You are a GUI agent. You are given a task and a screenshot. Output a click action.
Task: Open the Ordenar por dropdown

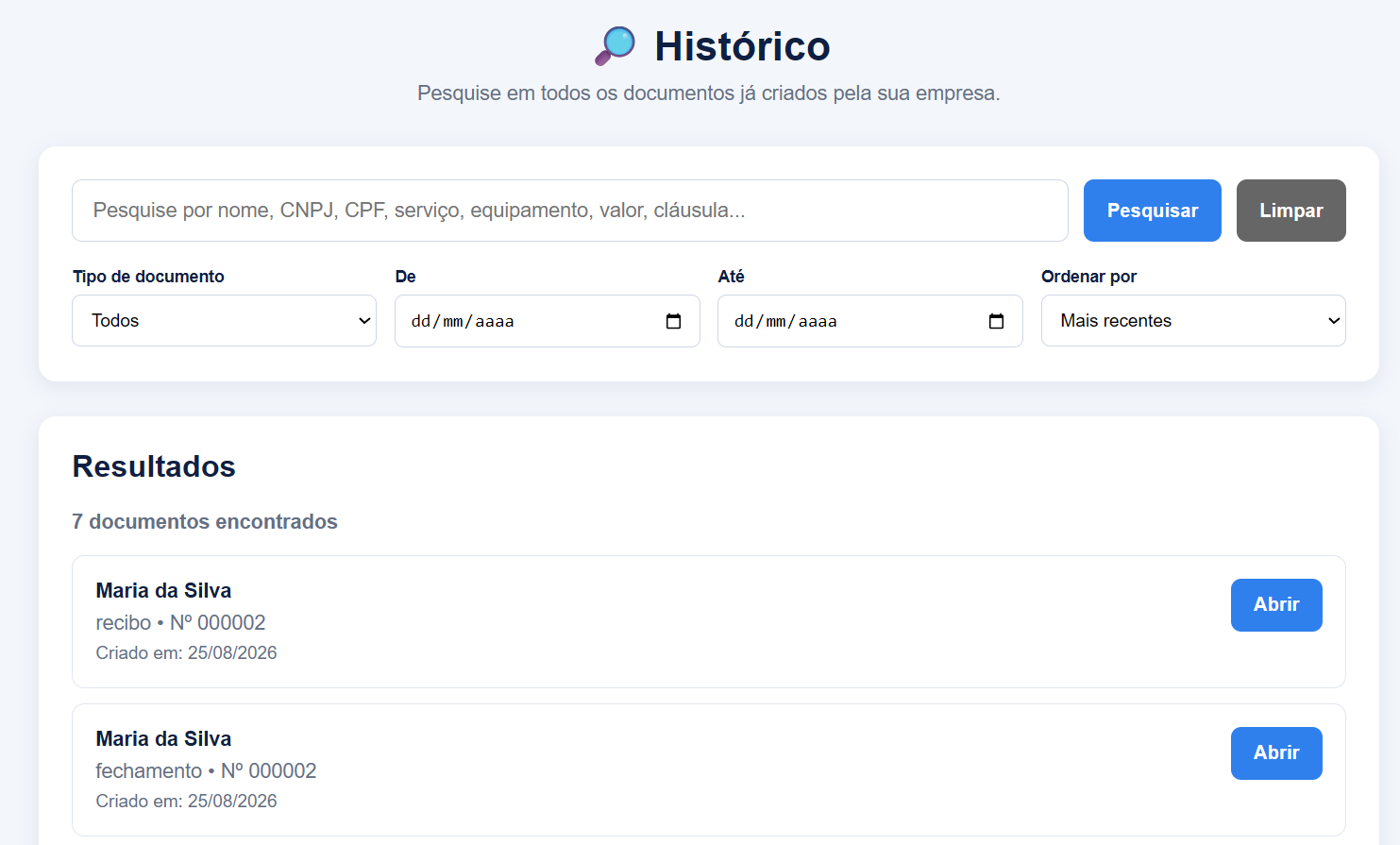pyautogui.click(x=1193, y=321)
